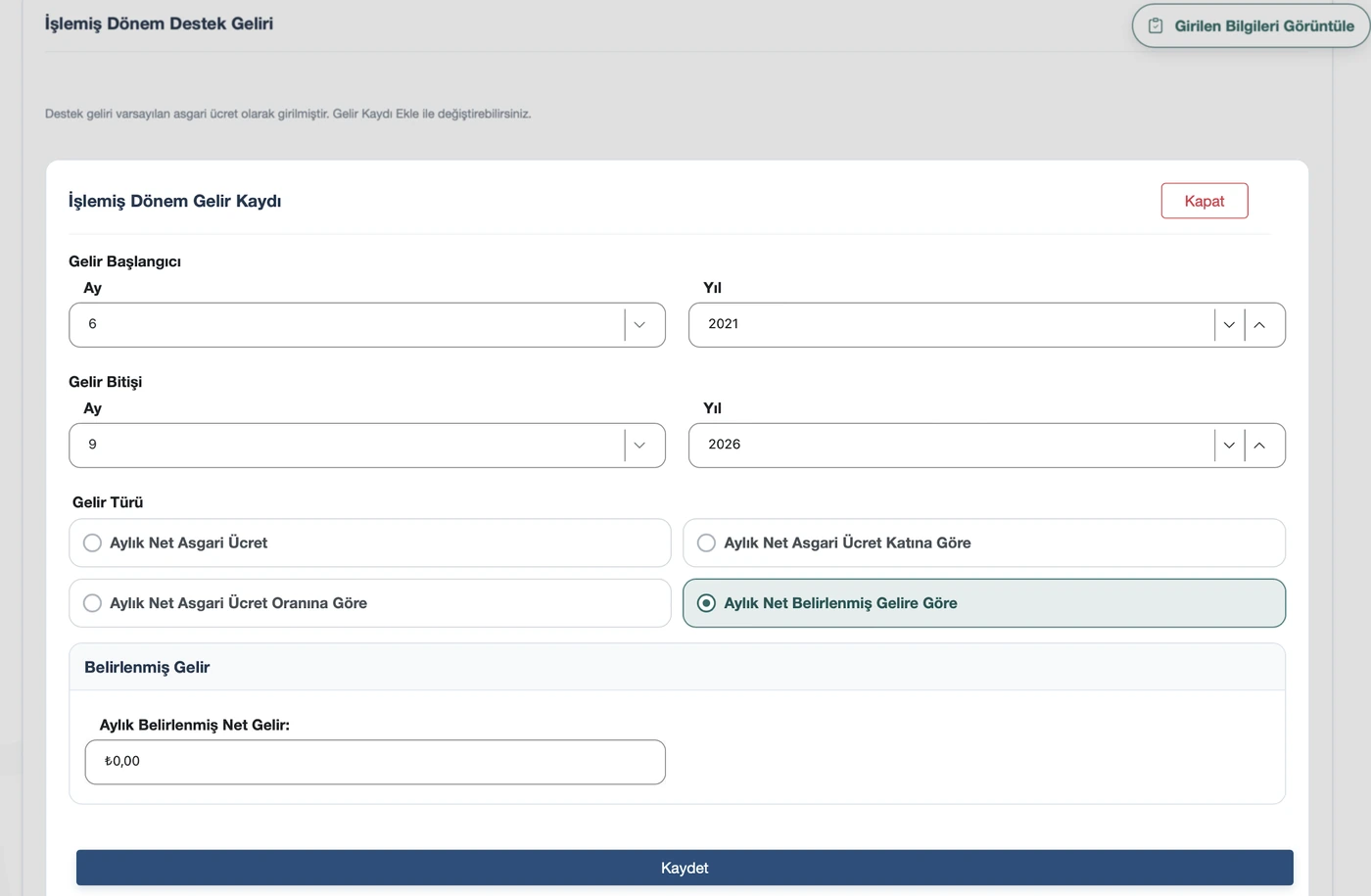Click the İşlemiş Dönem Destek Geliri title

(x=159, y=24)
